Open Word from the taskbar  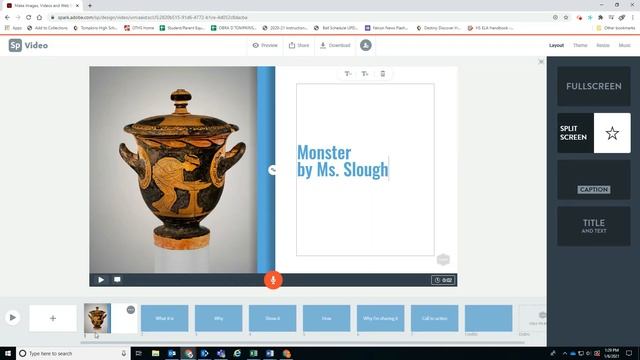[270, 353]
